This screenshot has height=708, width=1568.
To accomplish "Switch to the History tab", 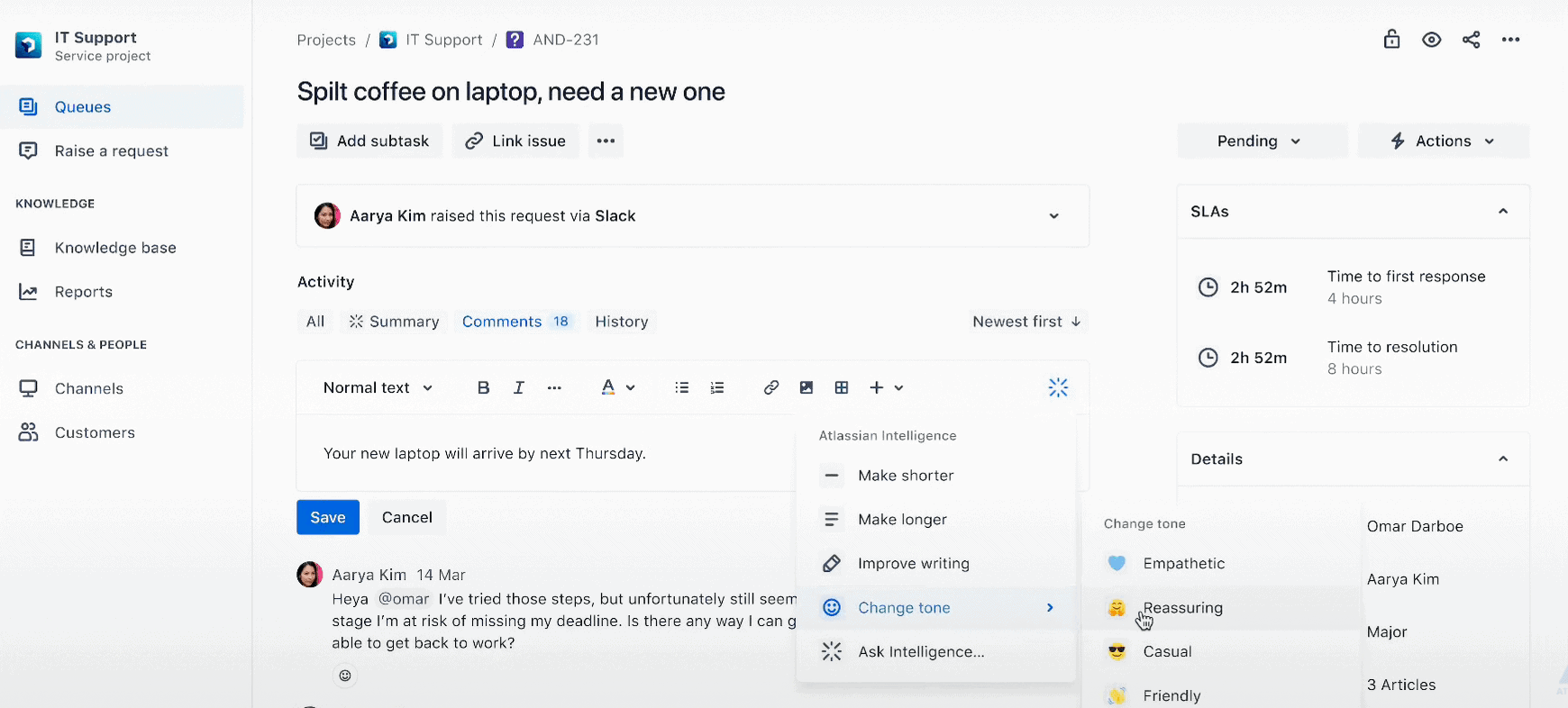I will tap(622, 322).
